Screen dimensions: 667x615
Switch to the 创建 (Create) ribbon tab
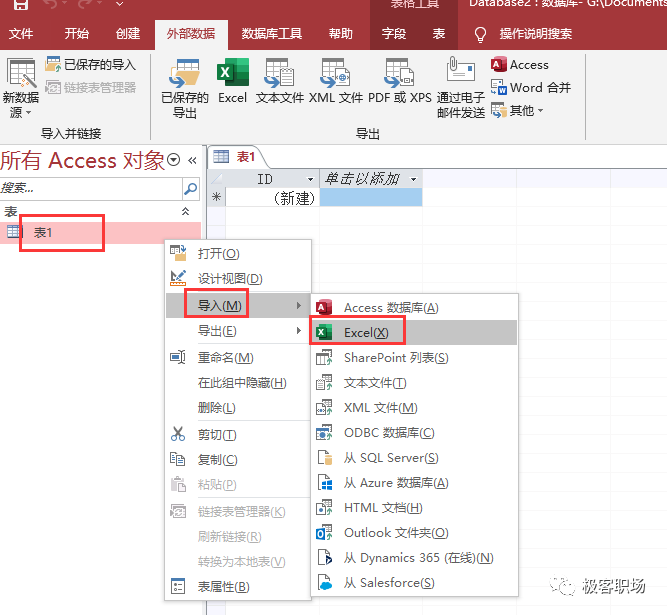pyautogui.click(x=128, y=34)
